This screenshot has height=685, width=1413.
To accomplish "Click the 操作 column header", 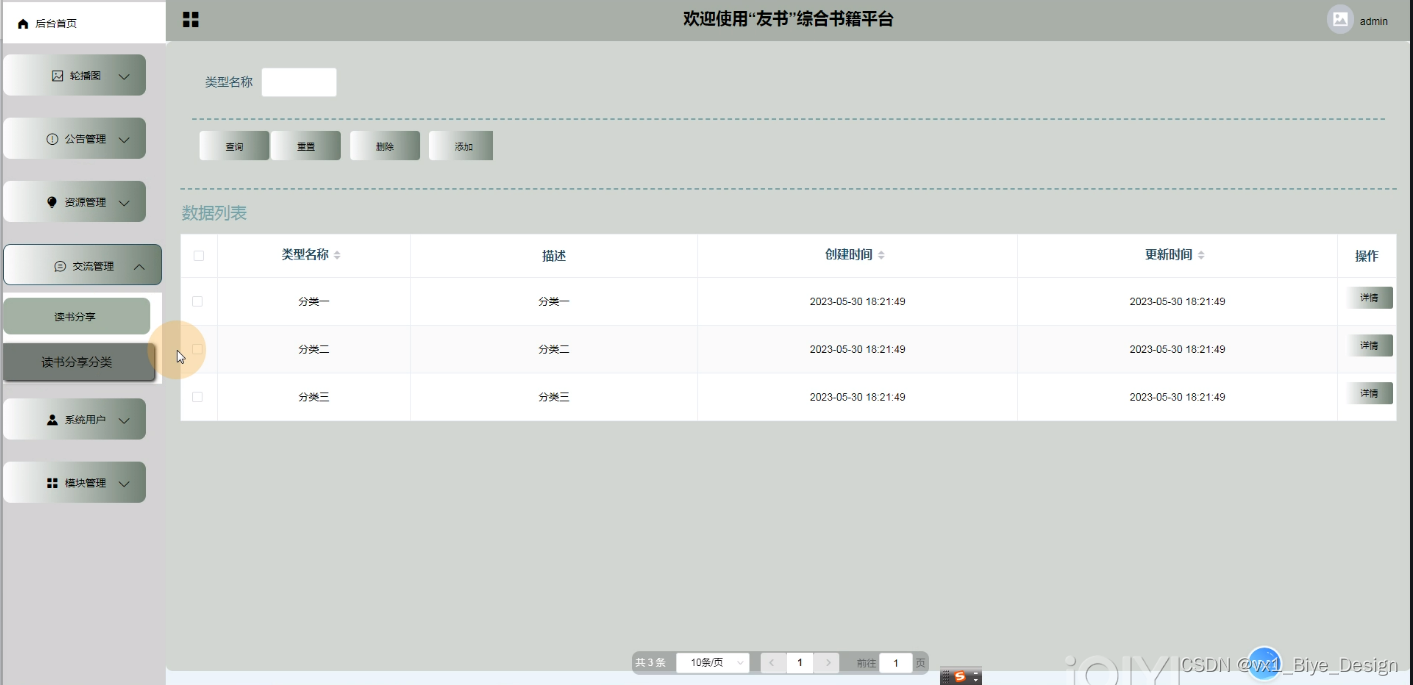I will coord(1367,256).
